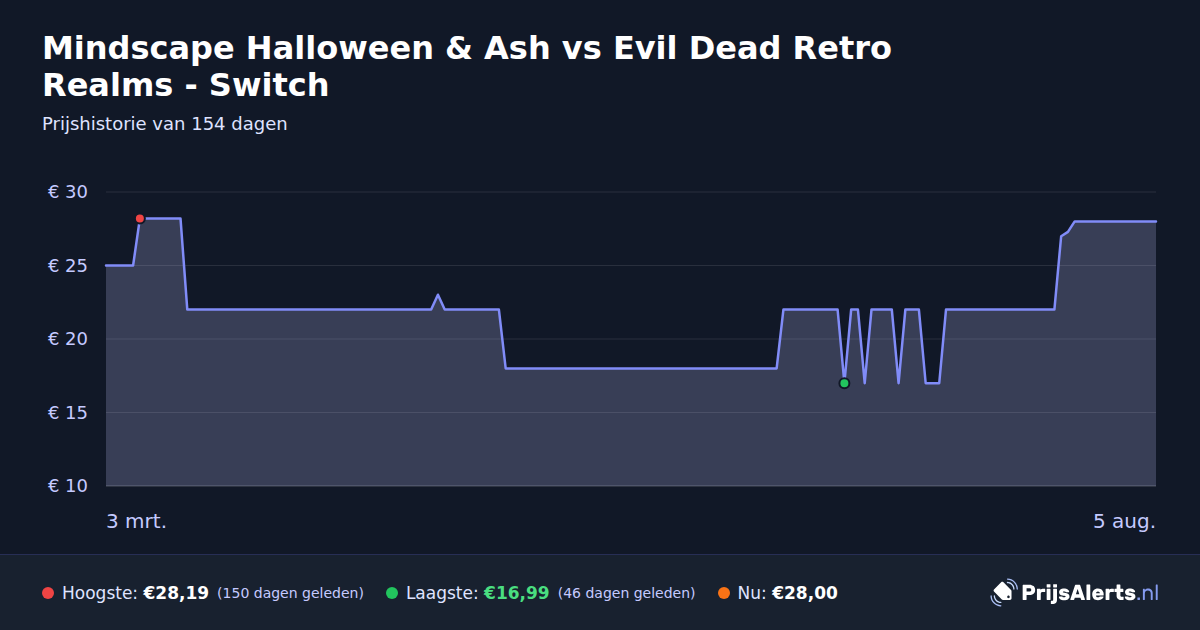Select the current price €28,00
The image size is (1200, 630).
tap(805, 593)
